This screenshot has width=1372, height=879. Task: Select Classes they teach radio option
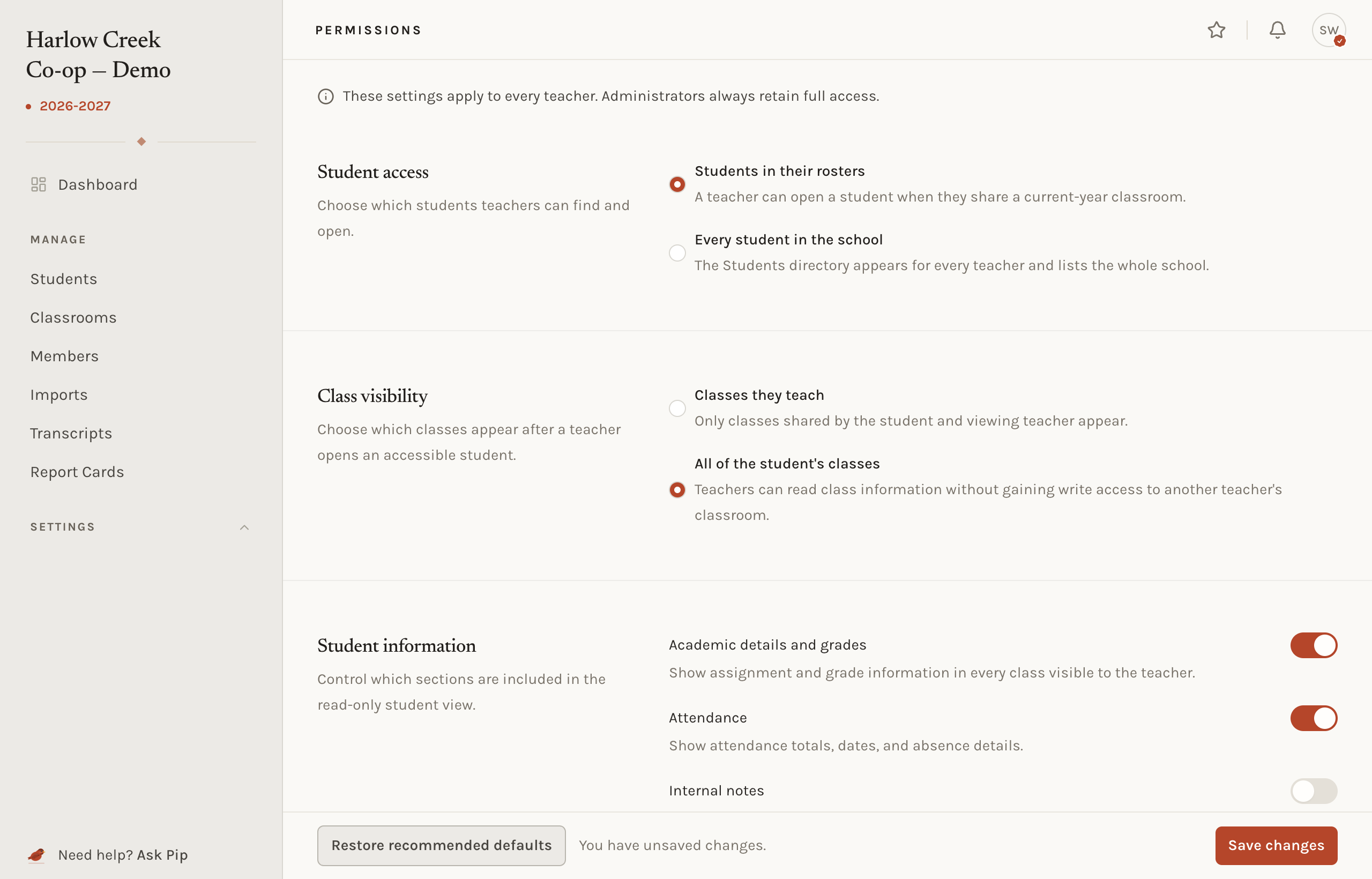click(x=677, y=408)
